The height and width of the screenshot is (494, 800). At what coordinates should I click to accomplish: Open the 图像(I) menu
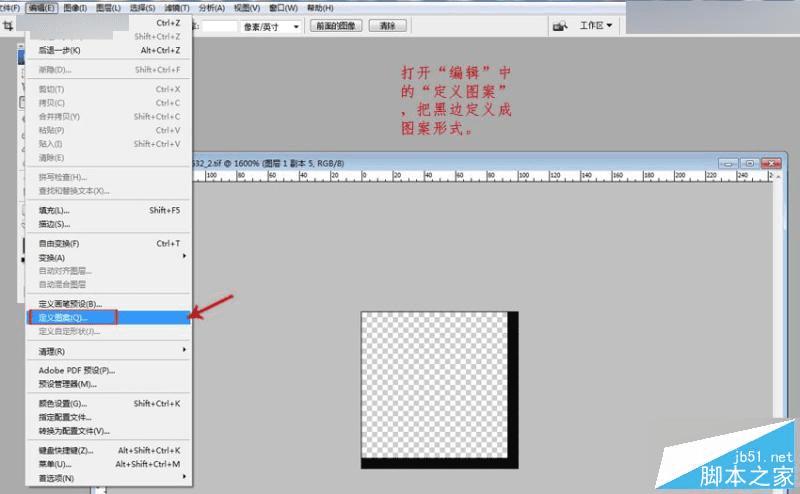[x=75, y=8]
